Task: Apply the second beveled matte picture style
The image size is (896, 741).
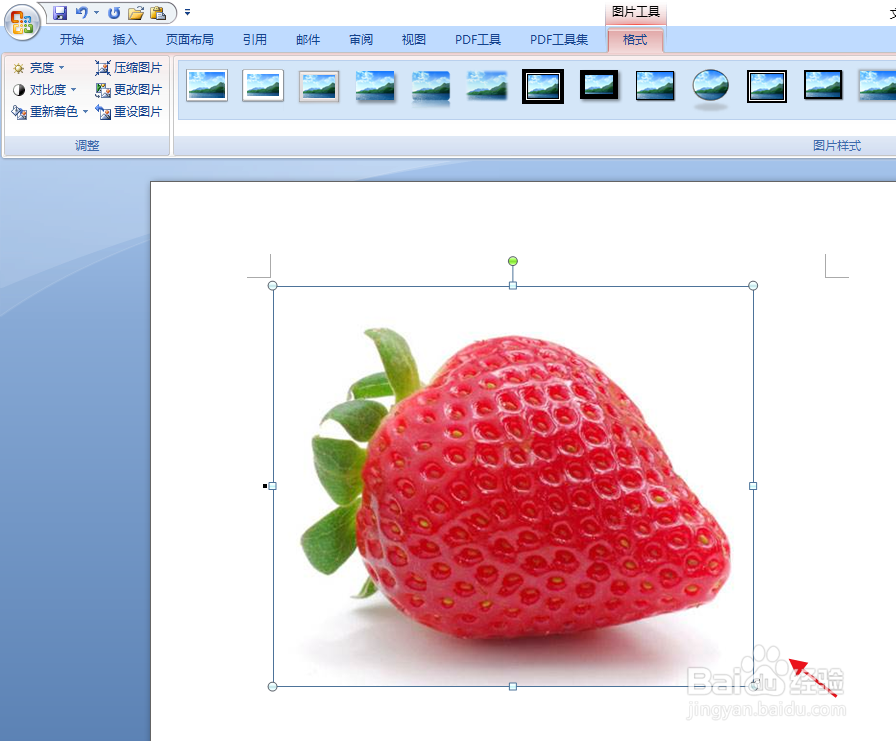Action: (263, 86)
